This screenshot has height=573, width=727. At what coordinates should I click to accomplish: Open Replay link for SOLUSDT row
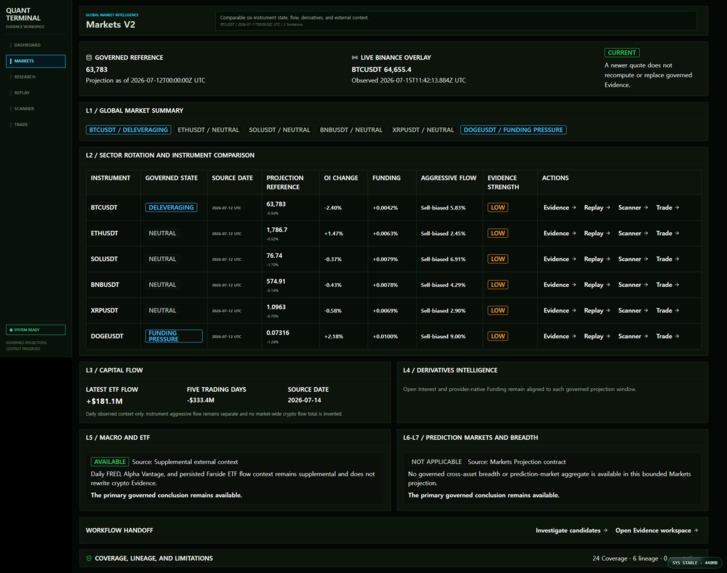(x=597, y=259)
